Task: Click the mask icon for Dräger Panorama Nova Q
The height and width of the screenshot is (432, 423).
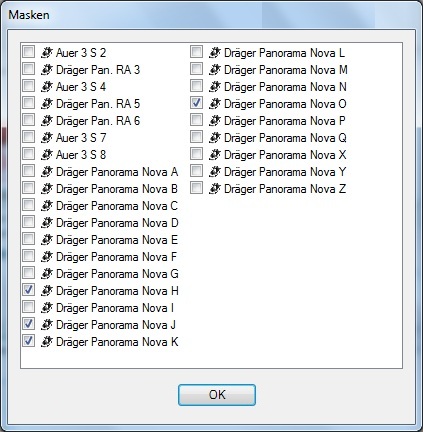Action: [x=215, y=138]
